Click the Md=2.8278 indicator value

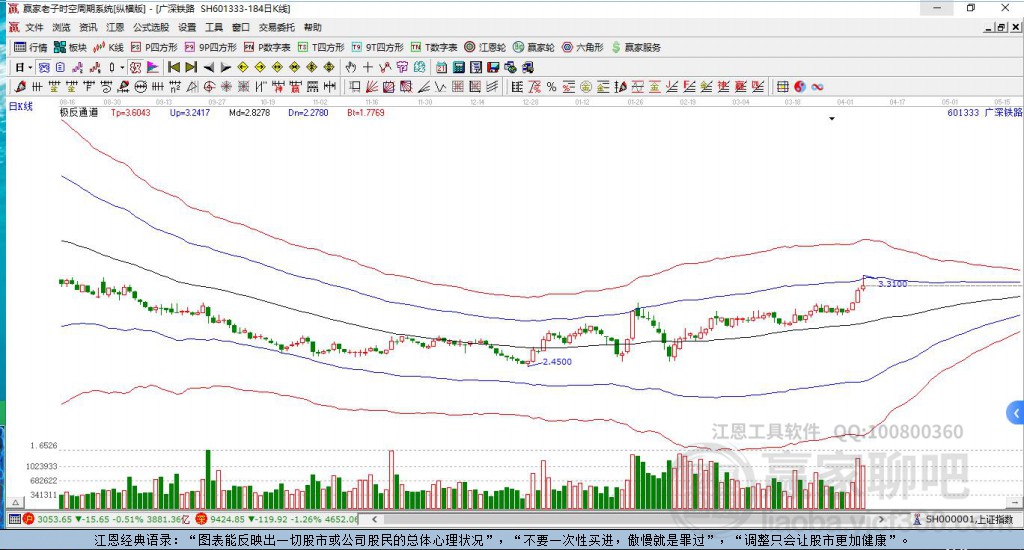click(x=249, y=112)
